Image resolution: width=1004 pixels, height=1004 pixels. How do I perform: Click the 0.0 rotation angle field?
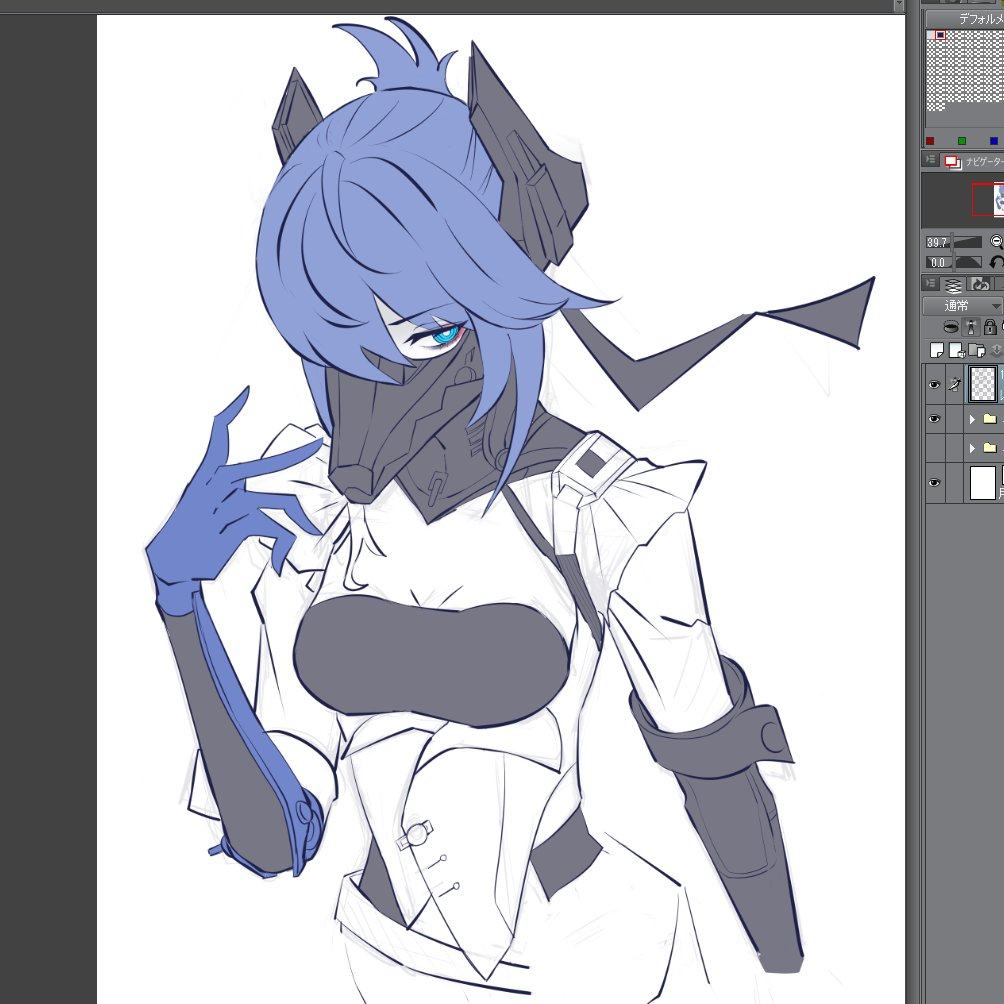pos(937,263)
